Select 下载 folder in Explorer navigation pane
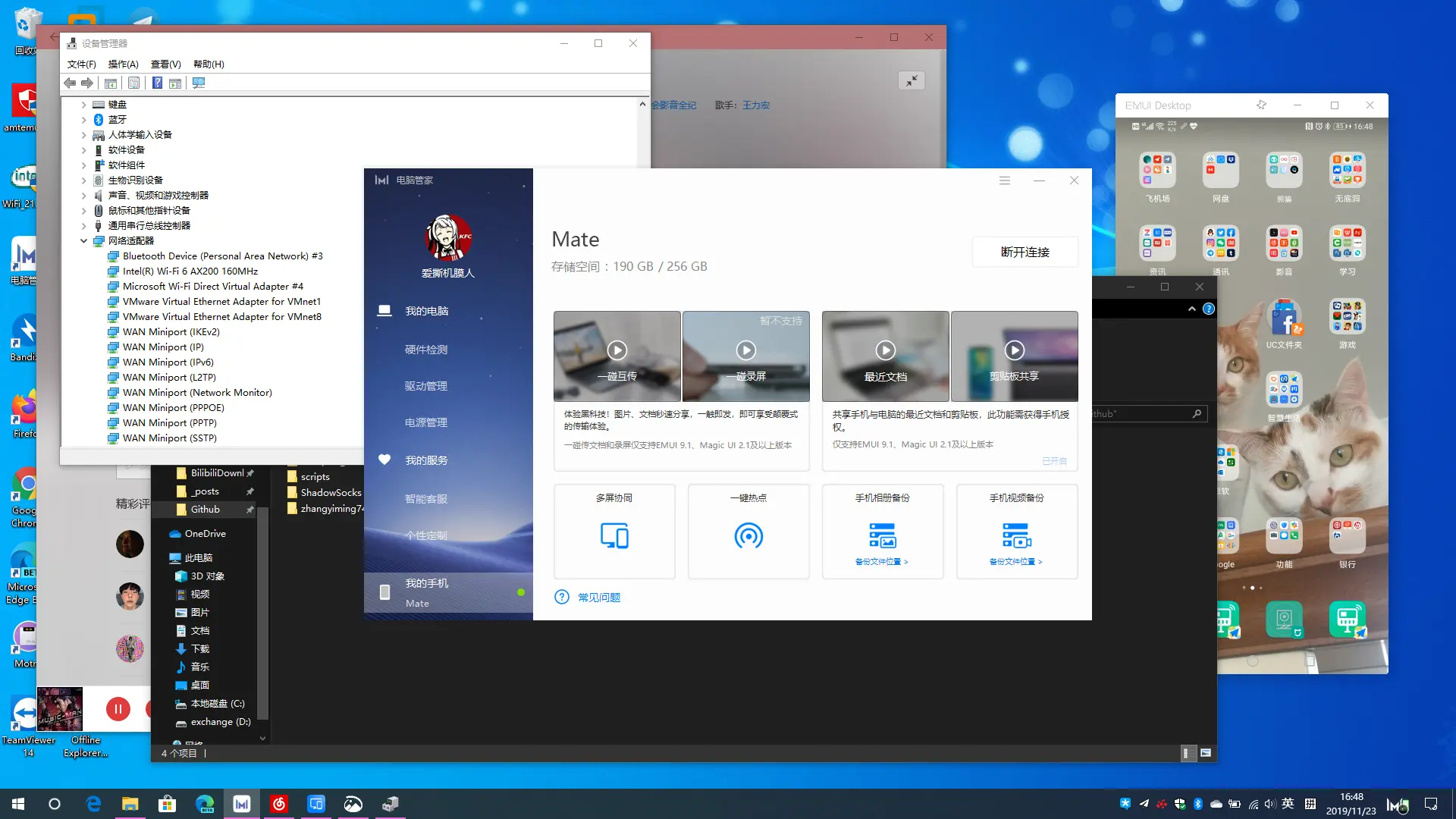 (200, 649)
